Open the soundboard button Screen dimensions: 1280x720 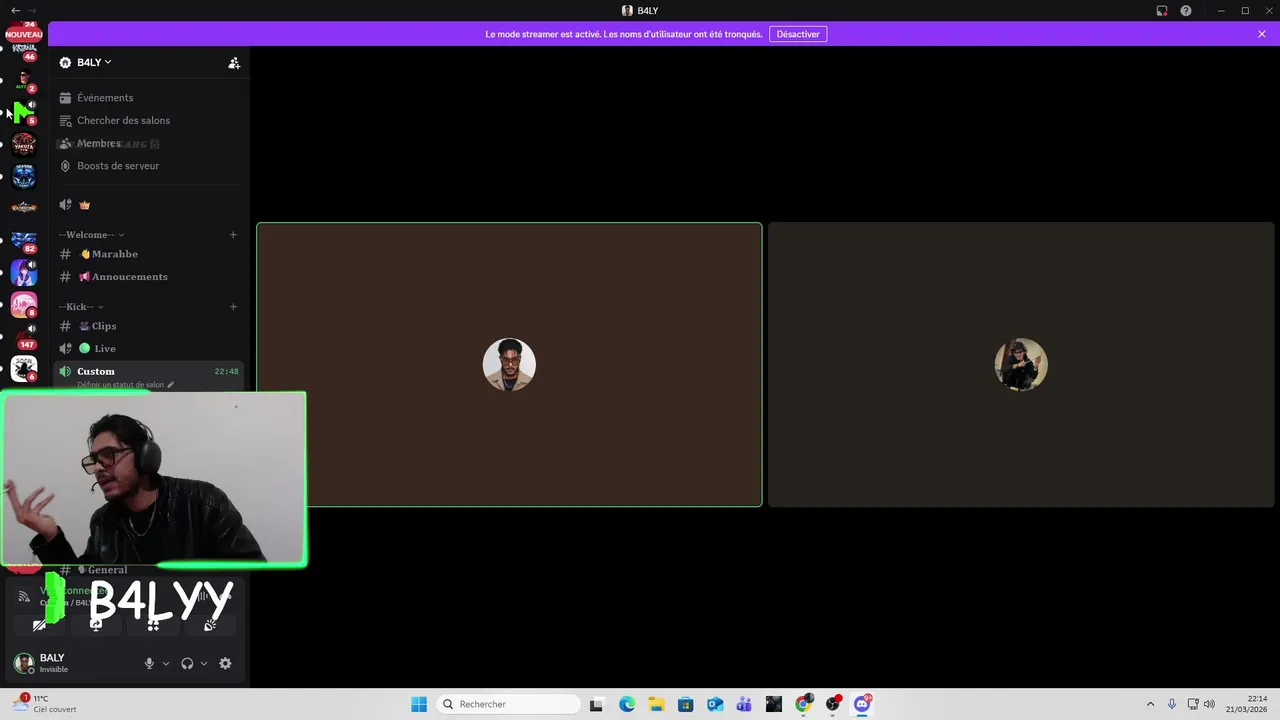(x=210, y=625)
